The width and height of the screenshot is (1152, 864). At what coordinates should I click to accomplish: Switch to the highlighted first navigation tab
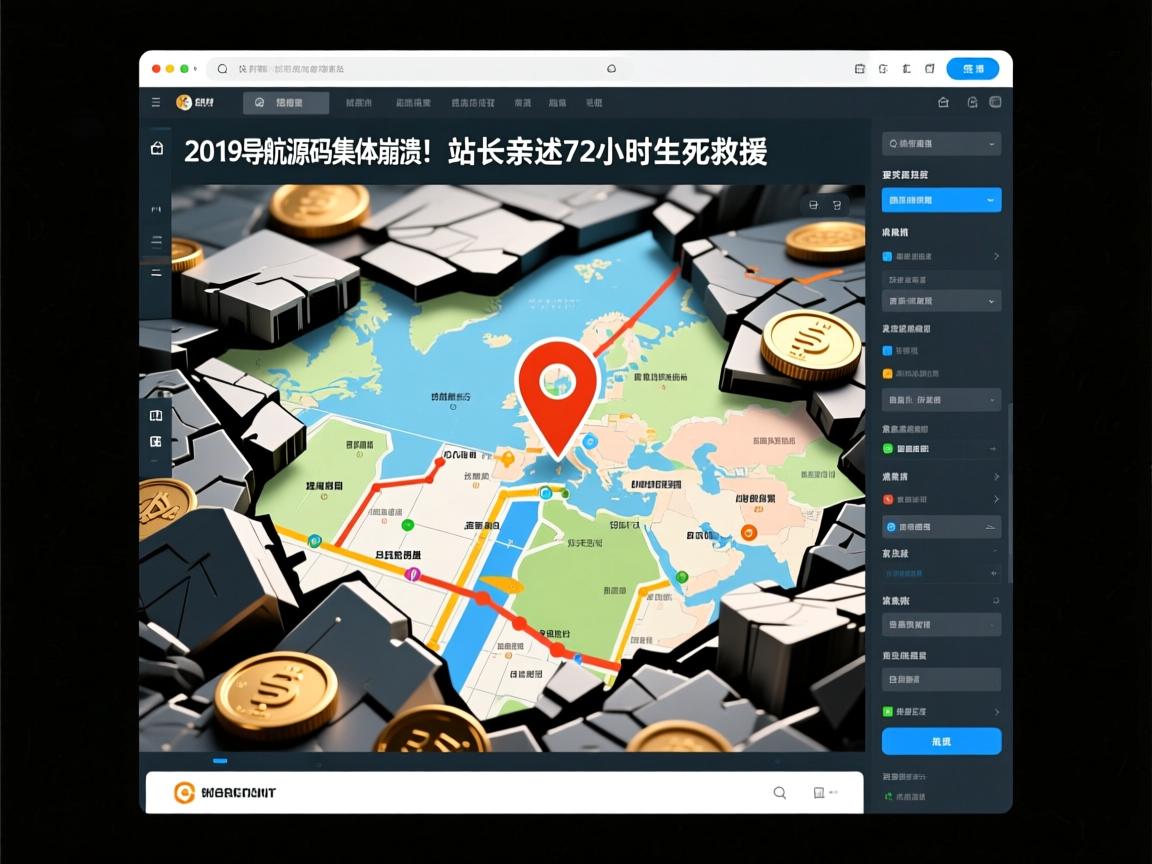click(284, 101)
